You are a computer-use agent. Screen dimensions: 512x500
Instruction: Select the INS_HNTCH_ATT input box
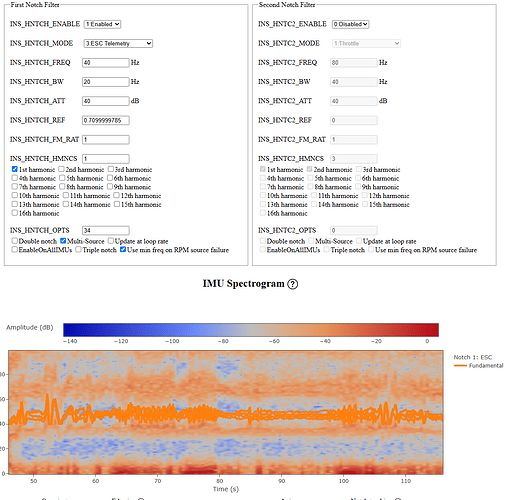(x=106, y=101)
